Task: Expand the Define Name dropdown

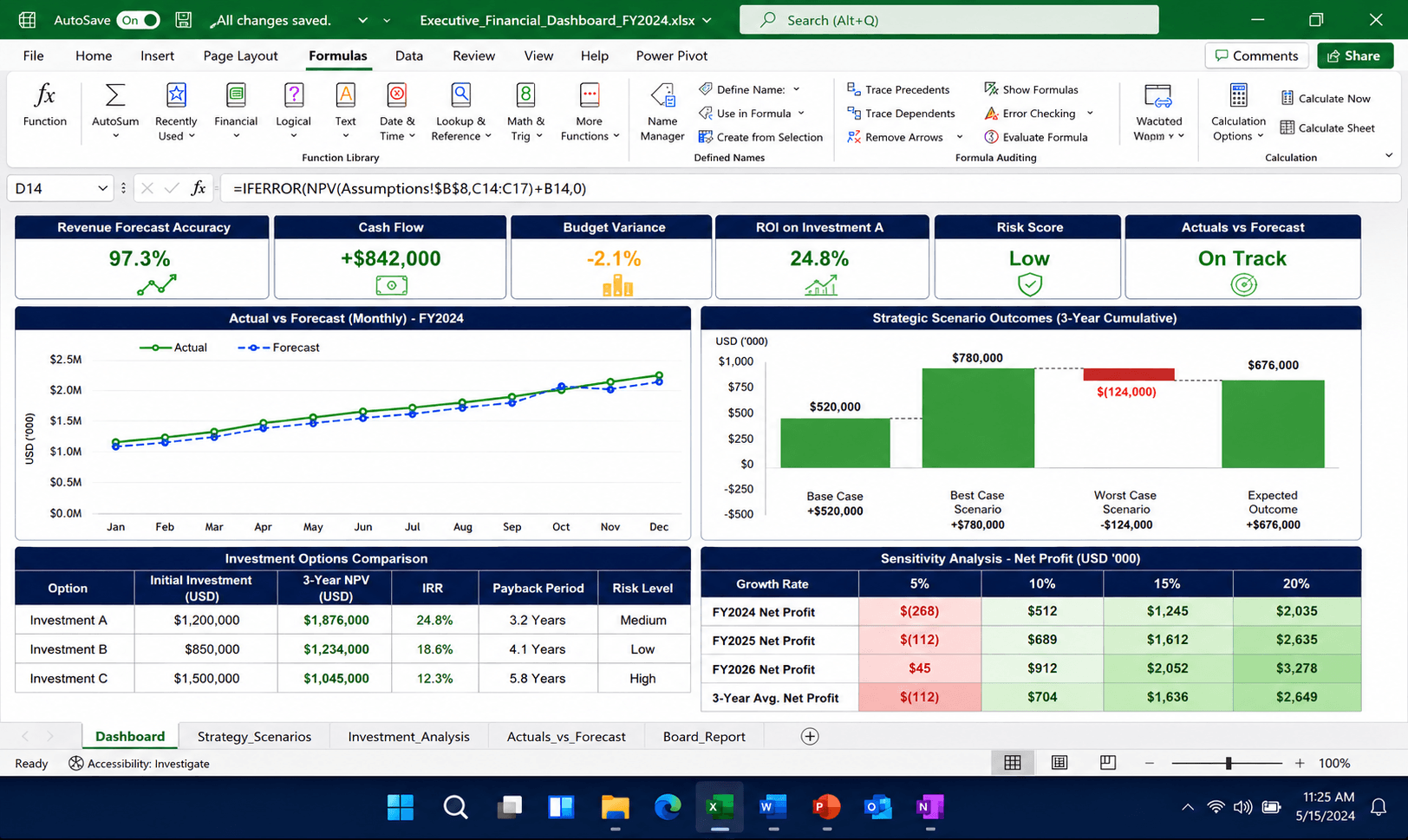Action: point(796,89)
